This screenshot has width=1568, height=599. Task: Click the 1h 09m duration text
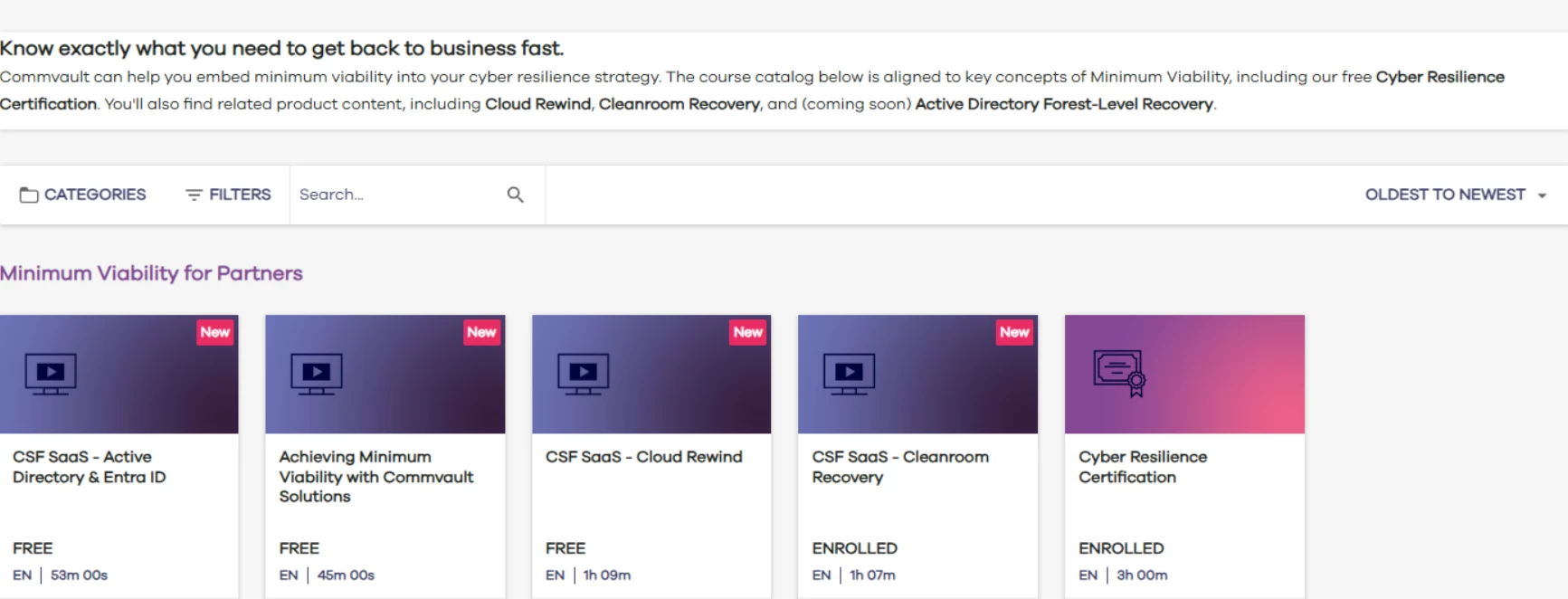pyautogui.click(x=607, y=575)
